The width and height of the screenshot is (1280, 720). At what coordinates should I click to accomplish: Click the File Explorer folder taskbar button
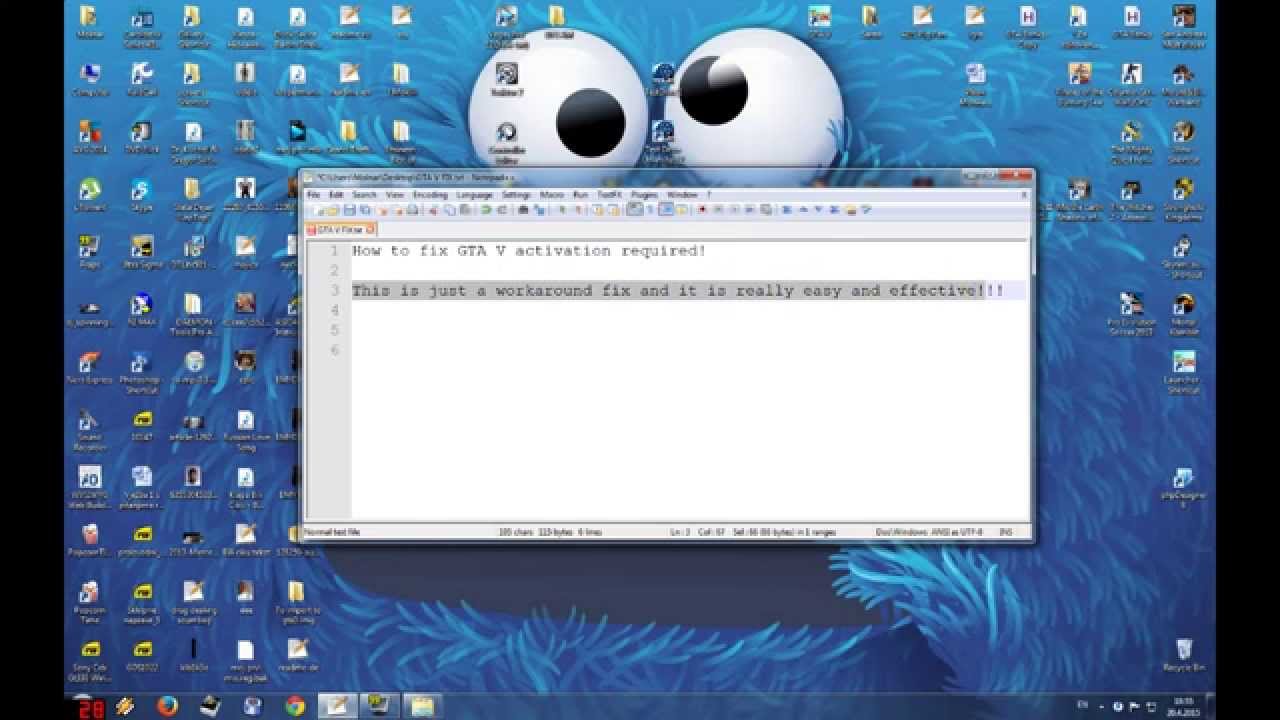tap(422, 706)
